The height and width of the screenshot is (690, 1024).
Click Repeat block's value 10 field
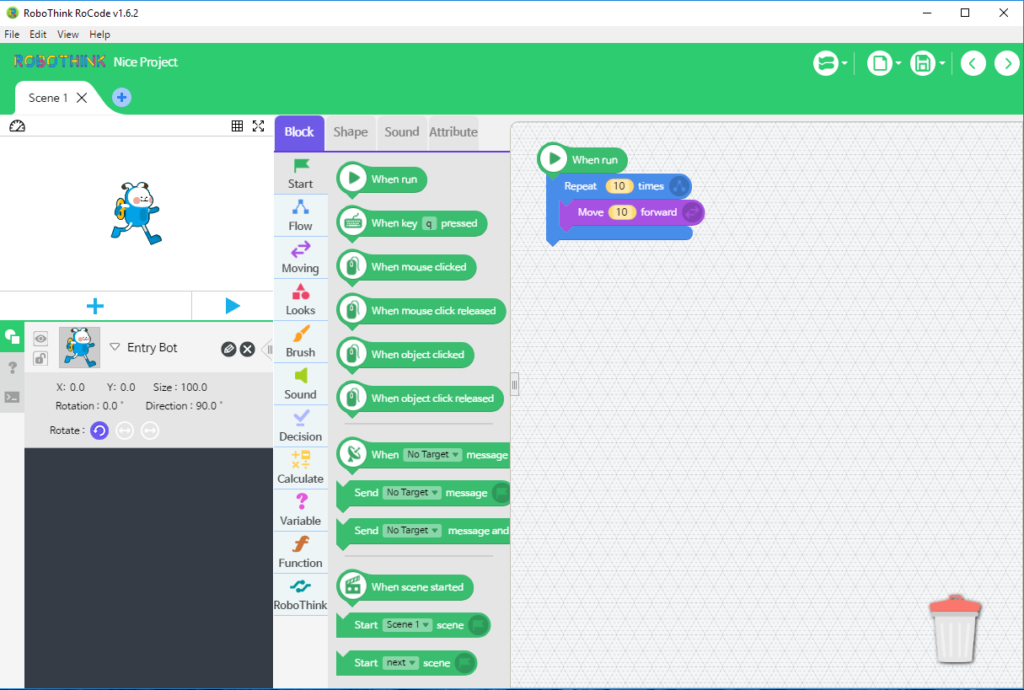point(619,186)
